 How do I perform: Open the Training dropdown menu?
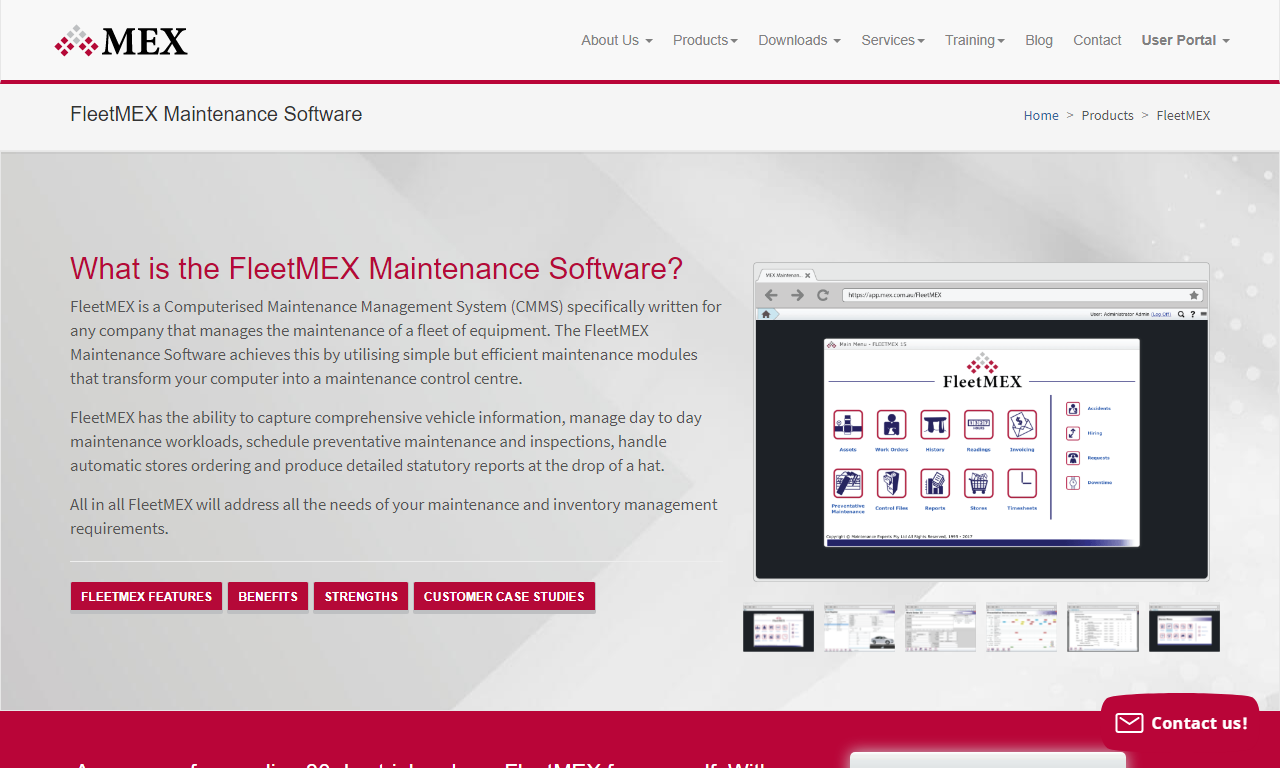974,40
